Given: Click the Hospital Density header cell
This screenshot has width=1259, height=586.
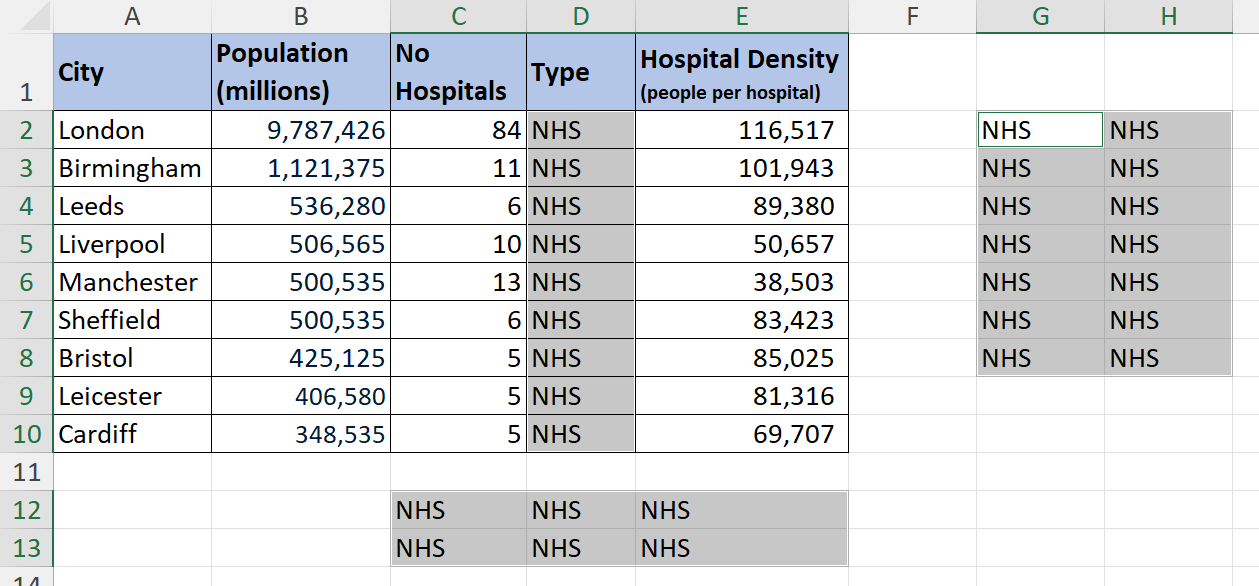Looking at the screenshot, I should click(x=741, y=72).
